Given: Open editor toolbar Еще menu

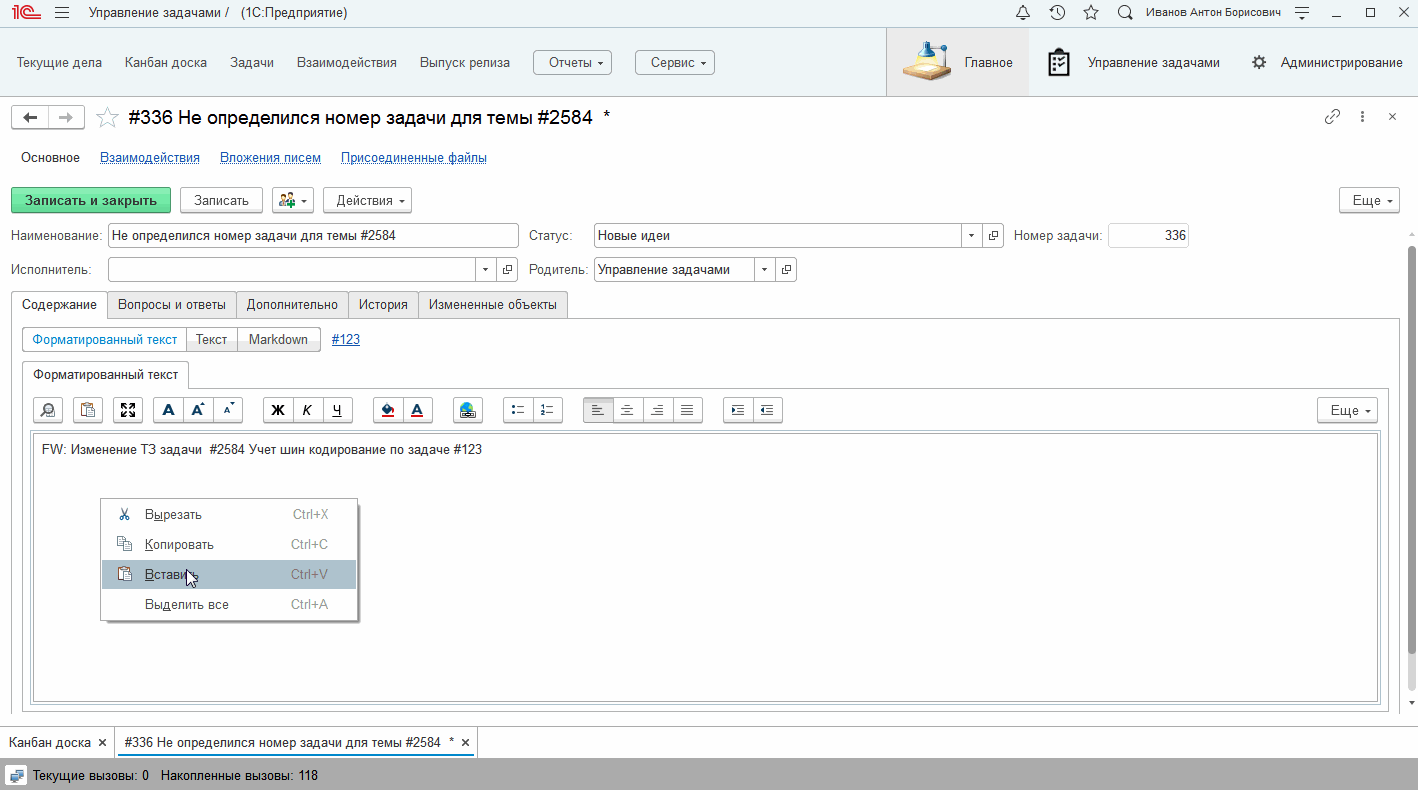Looking at the screenshot, I should tap(1347, 410).
